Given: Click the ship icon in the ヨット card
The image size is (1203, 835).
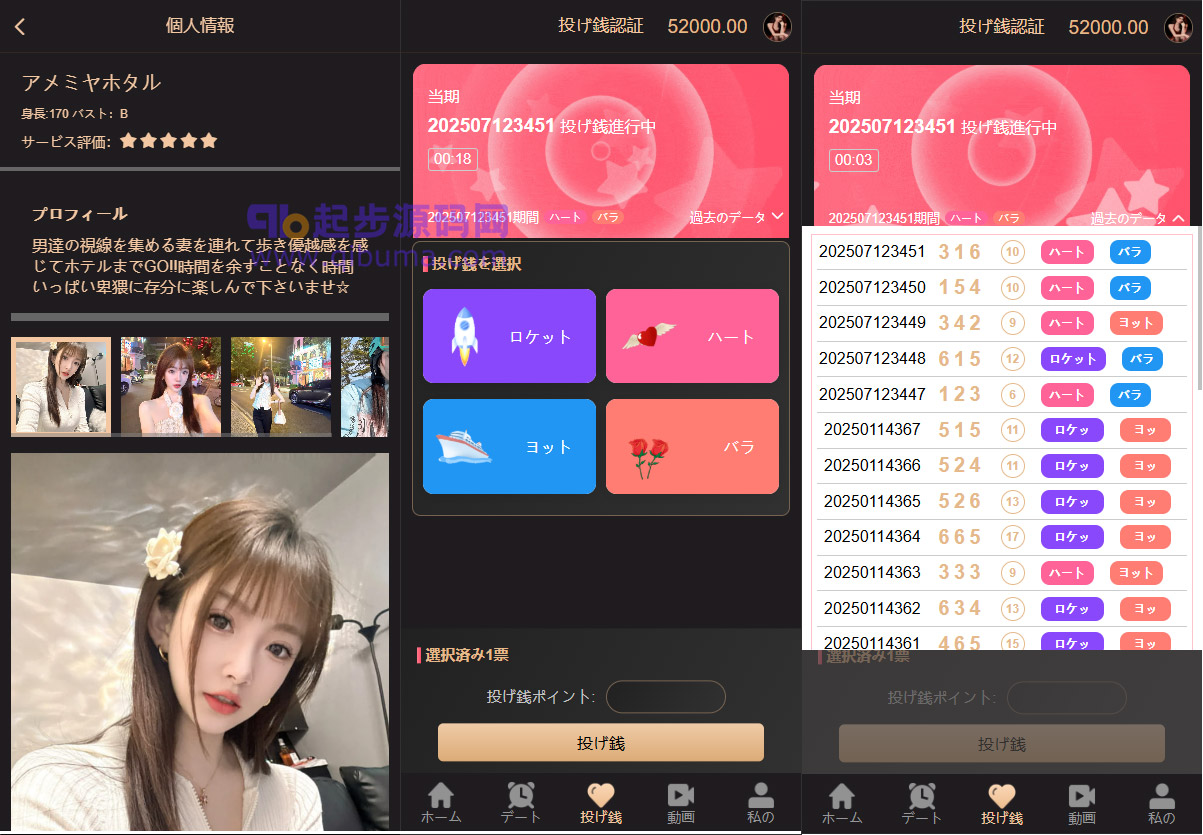Looking at the screenshot, I should [464, 446].
